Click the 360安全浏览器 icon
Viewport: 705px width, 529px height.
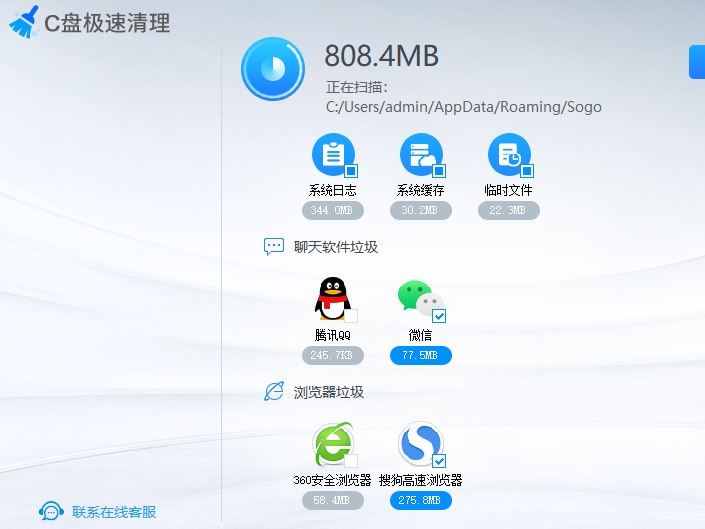click(333, 444)
